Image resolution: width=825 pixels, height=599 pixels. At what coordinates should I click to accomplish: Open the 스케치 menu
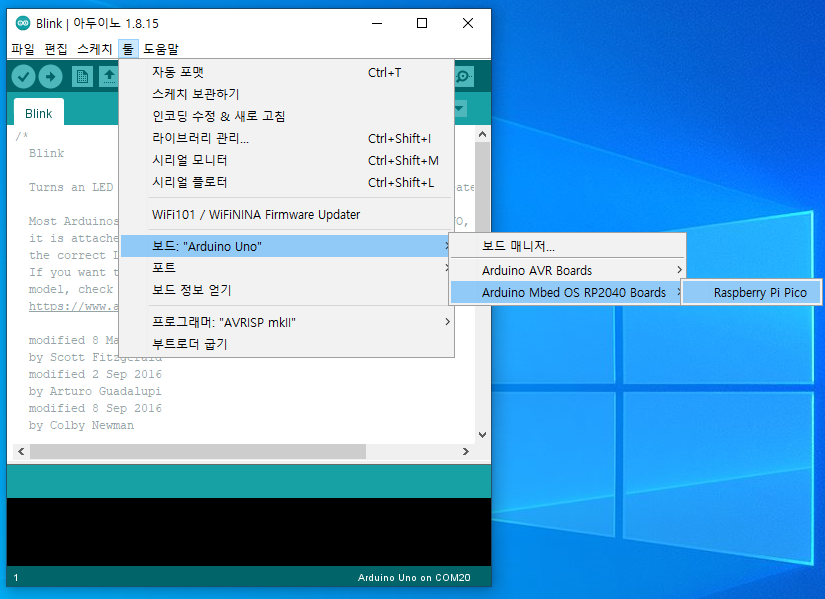click(x=95, y=49)
